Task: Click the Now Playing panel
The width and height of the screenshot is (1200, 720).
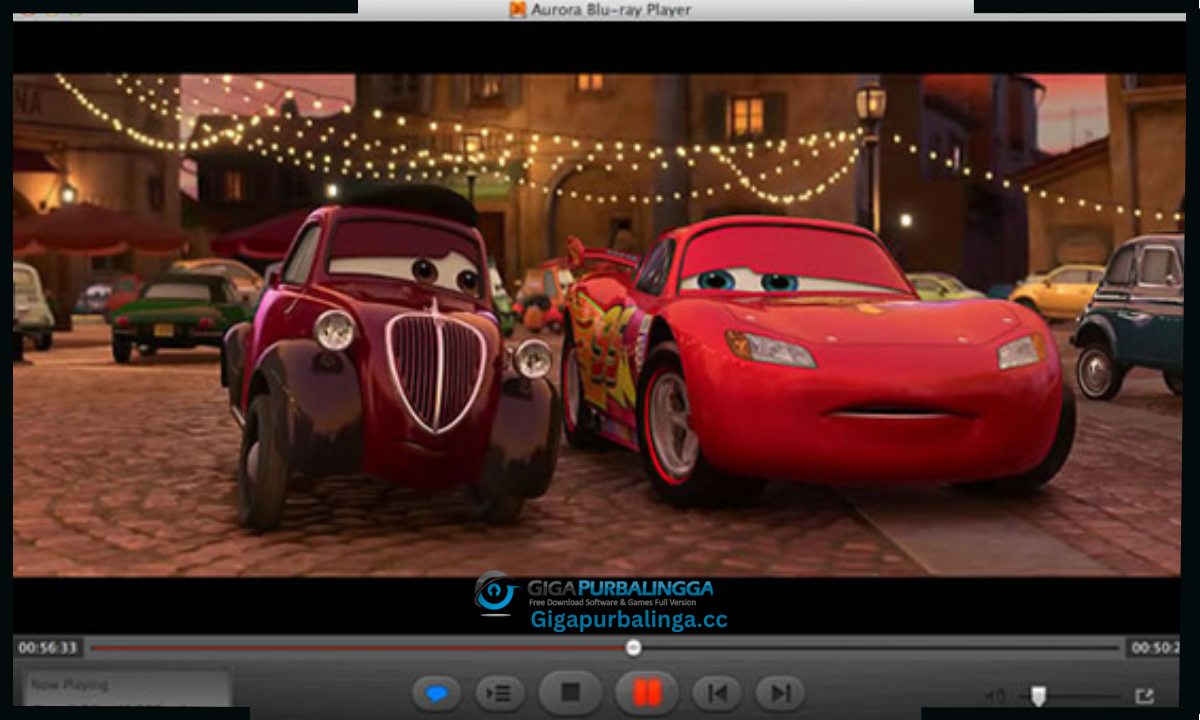Action: [128, 689]
